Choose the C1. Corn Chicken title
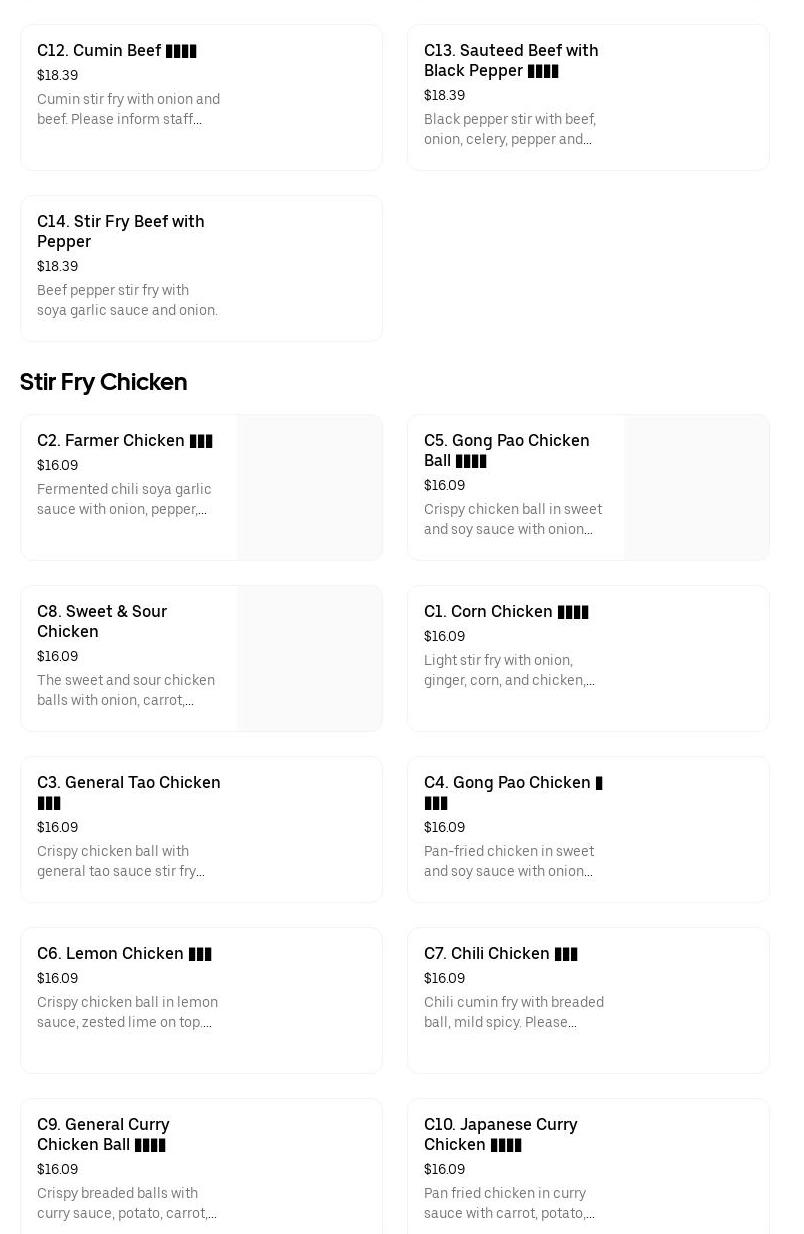804x1234 pixels. click(x=505, y=612)
